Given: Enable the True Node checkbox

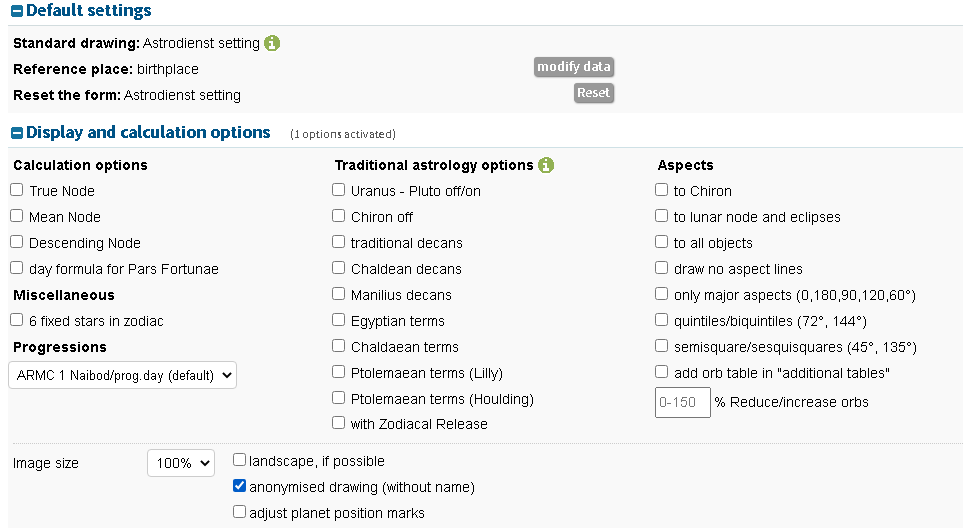Looking at the screenshot, I should pyautogui.click(x=17, y=191).
